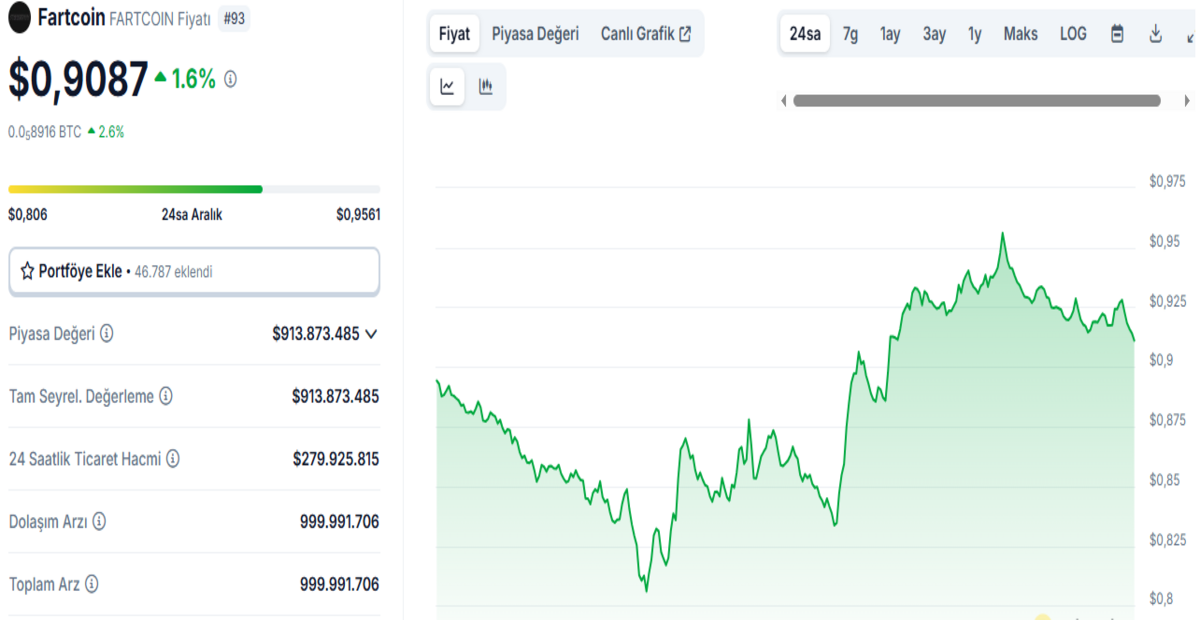This screenshot has height=620, width=1200.
Task: Toggle LOG scale on chart
Action: pyautogui.click(x=1073, y=34)
